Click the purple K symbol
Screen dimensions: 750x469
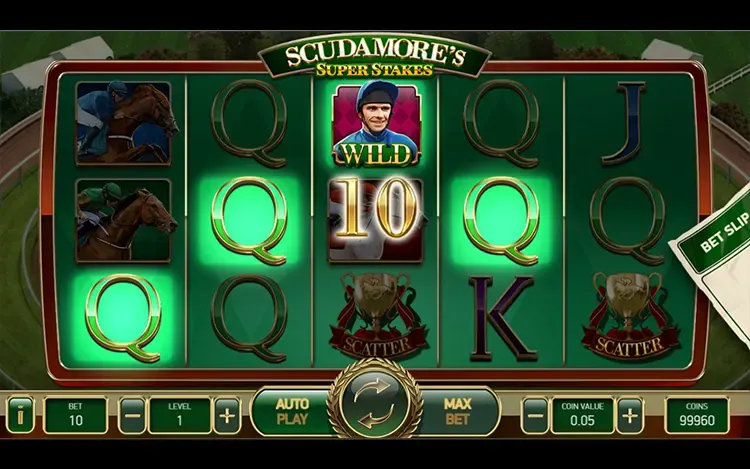coord(501,317)
